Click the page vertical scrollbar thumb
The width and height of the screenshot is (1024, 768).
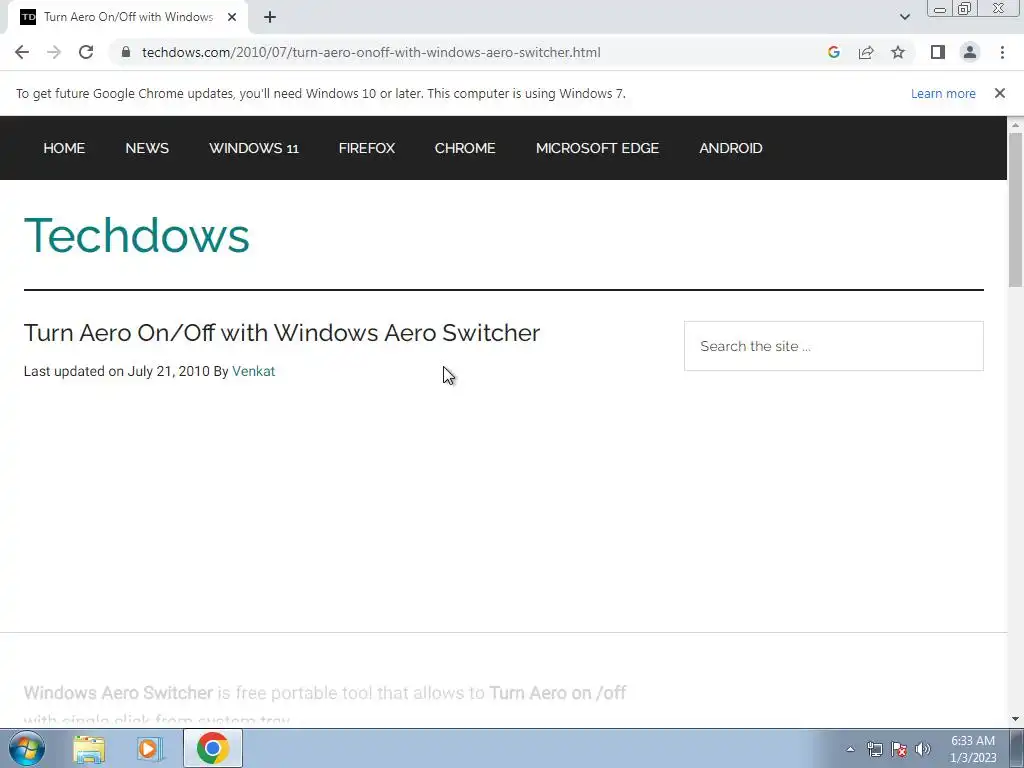click(1015, 209)
